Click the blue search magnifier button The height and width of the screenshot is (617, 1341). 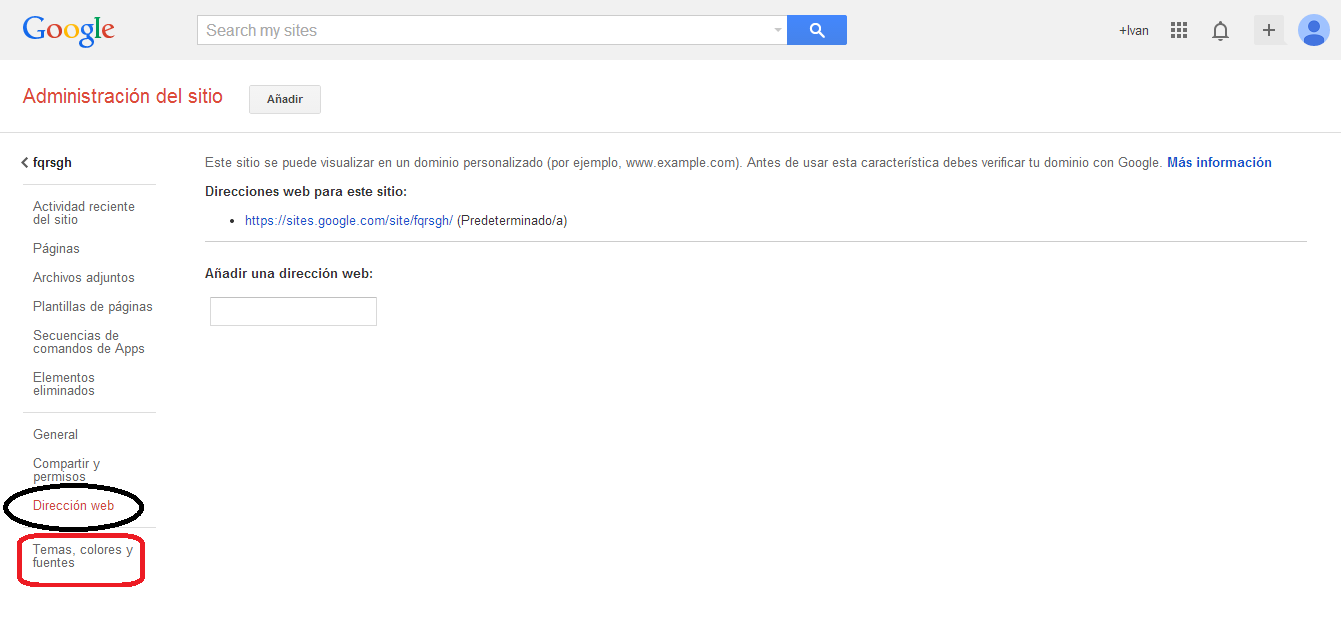(x=816, y=30)
